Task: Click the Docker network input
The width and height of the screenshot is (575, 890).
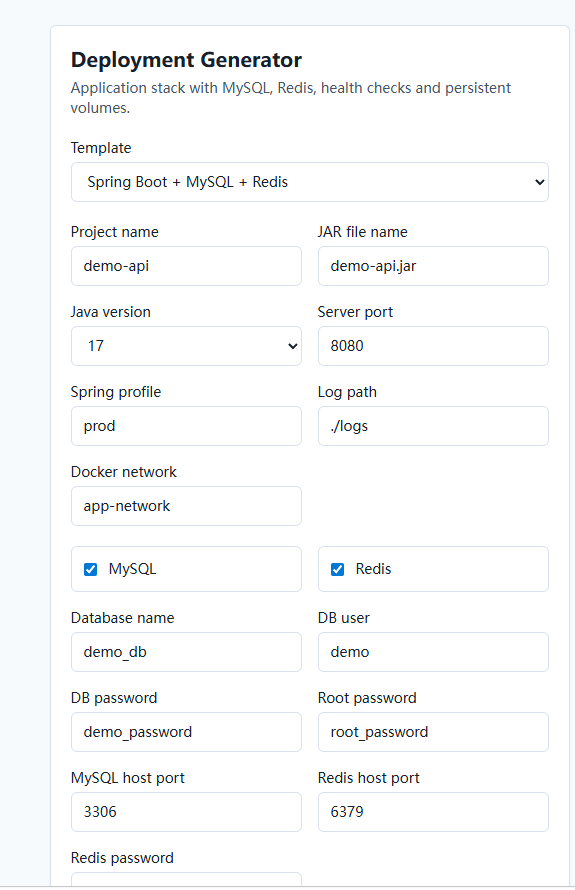Action: pos(186,506)
